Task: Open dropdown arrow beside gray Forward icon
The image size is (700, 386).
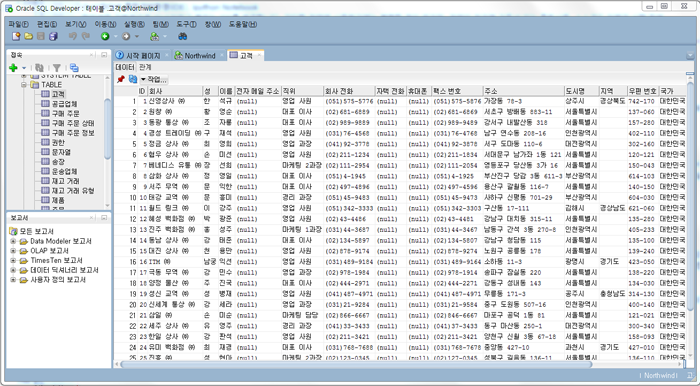Action: (x=137, y=37)
